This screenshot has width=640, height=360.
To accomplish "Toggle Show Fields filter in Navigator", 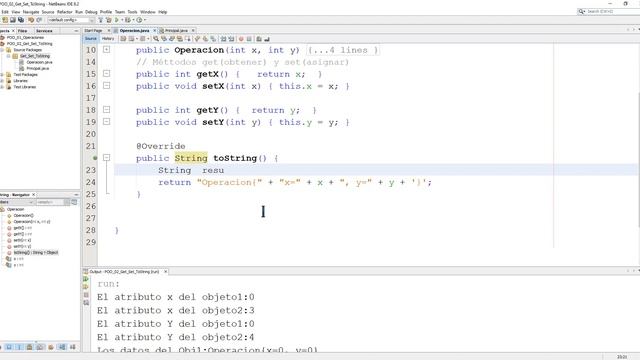I will coord(9,347).
